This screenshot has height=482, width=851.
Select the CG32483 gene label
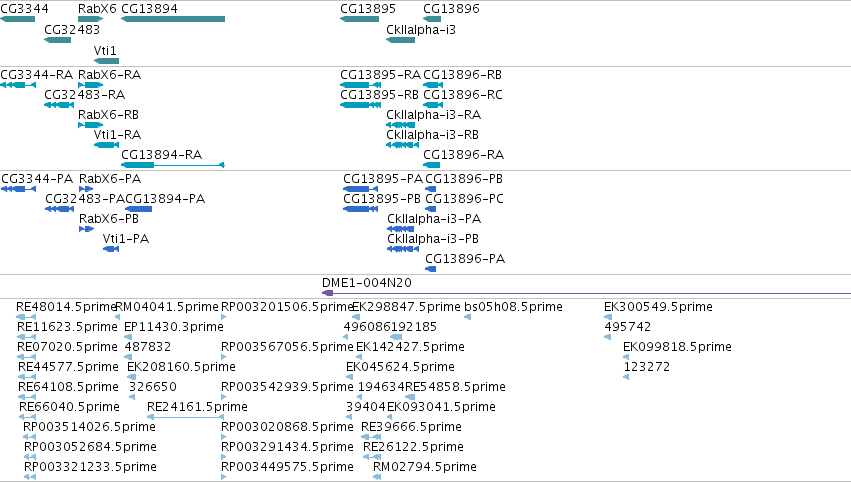[x=72, y=29]
